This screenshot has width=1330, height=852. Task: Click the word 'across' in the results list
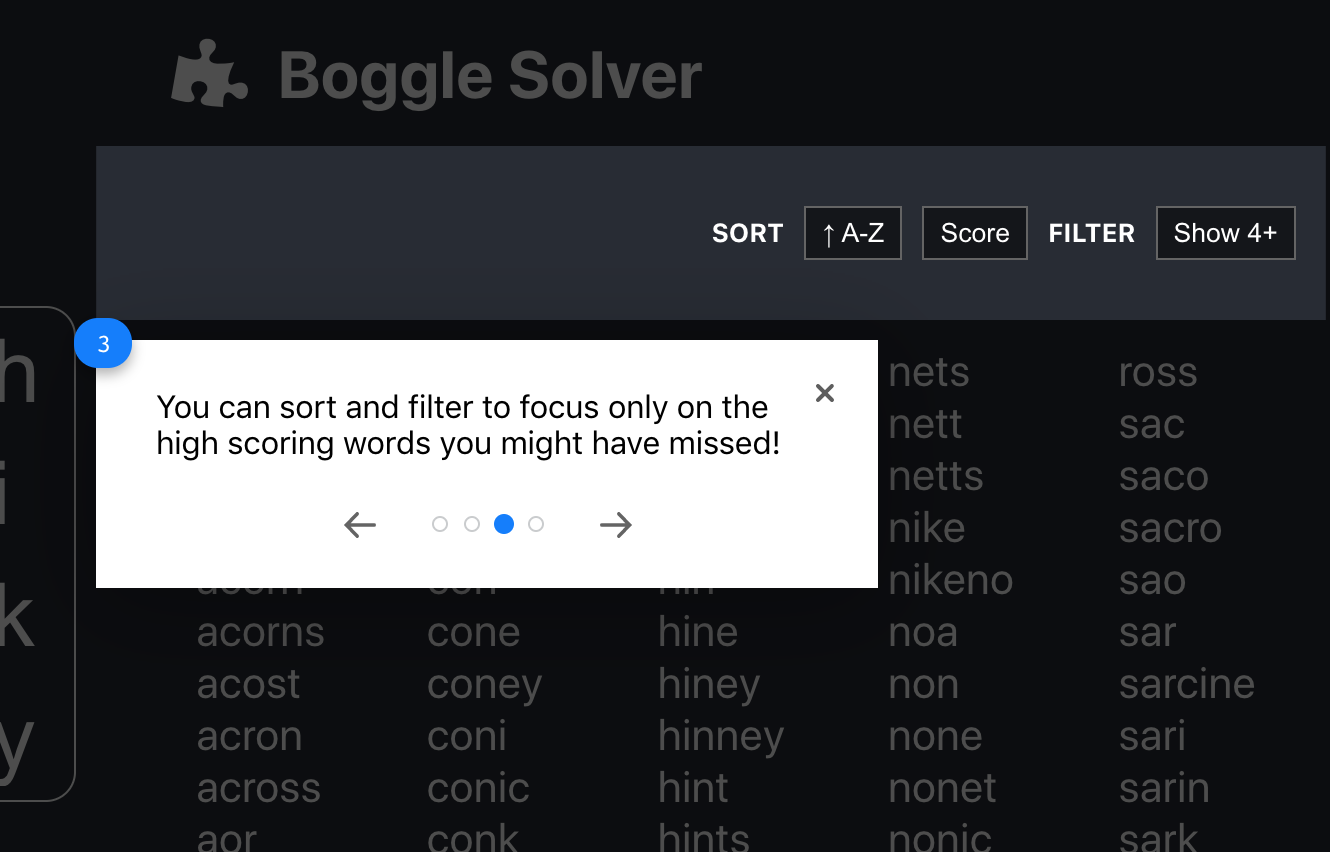[x=259, y=788]
